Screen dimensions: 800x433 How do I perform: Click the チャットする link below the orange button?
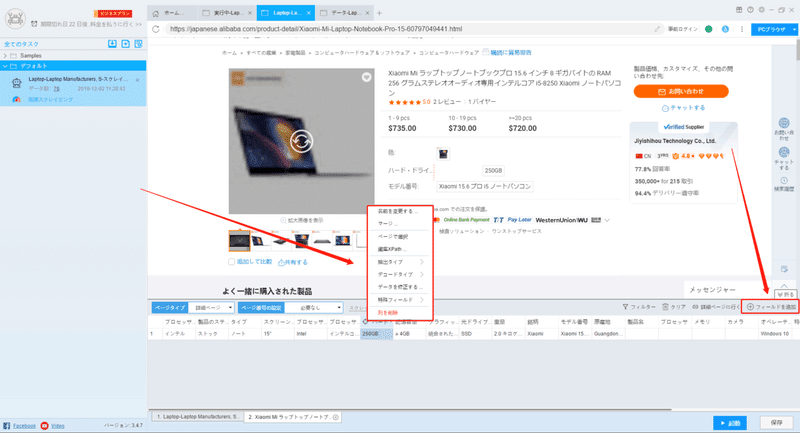click(x=684, y=108)
